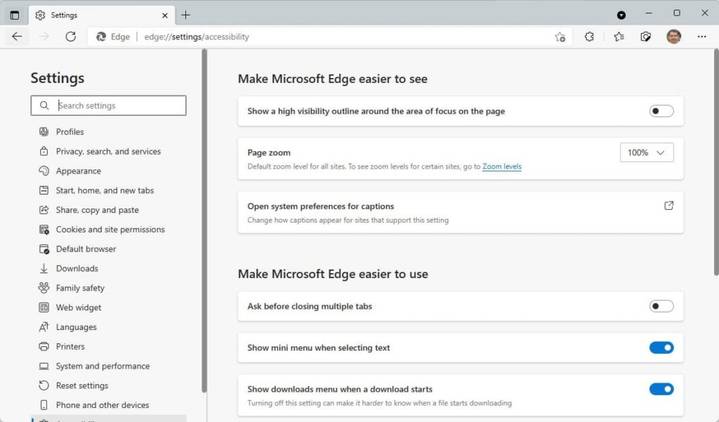The height and width of the screenshot is (422, 719).
Task: Select Web widget in sidebar
Action: (x=78, y=307)
